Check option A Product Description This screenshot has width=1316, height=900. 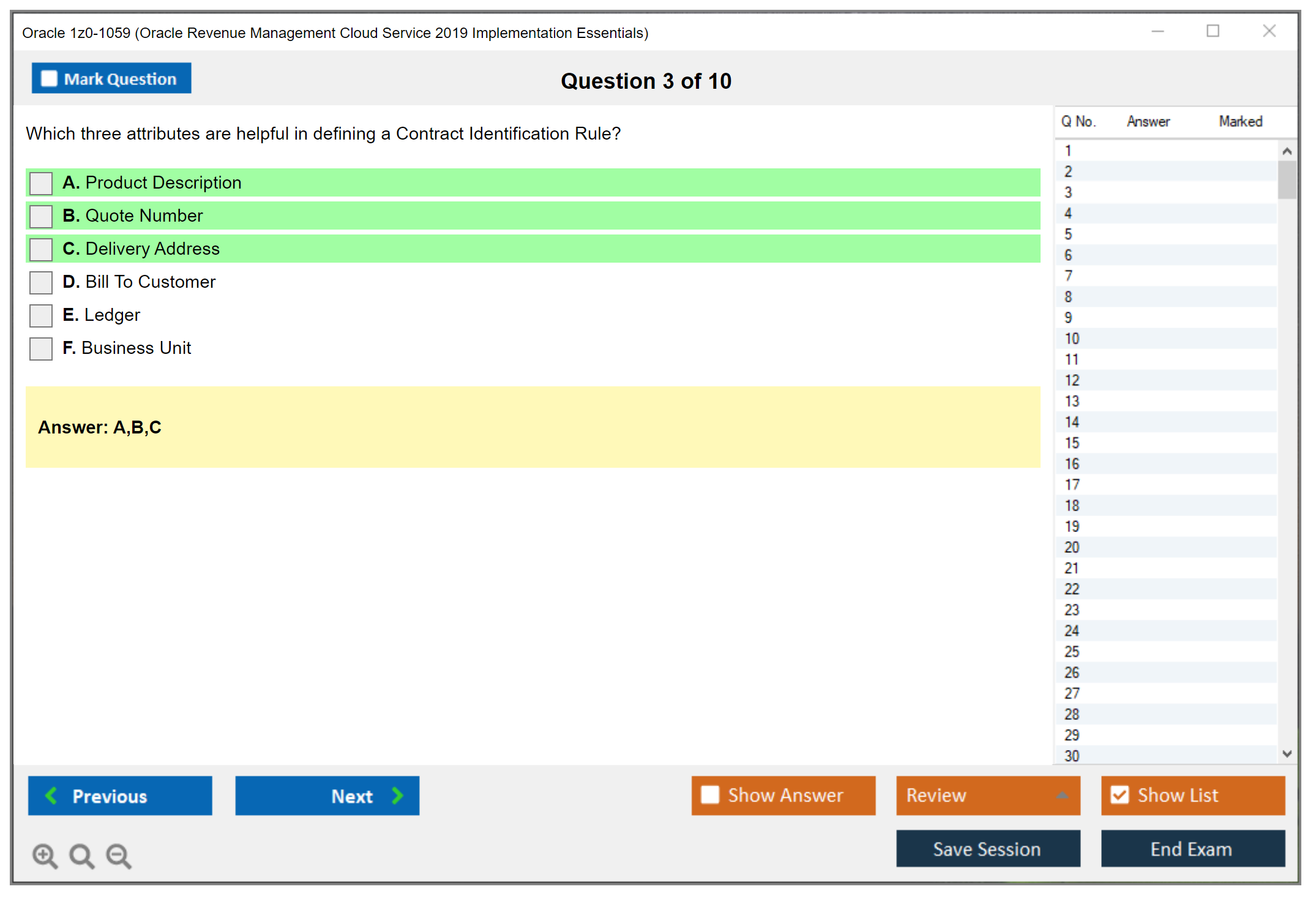[41, 183]
